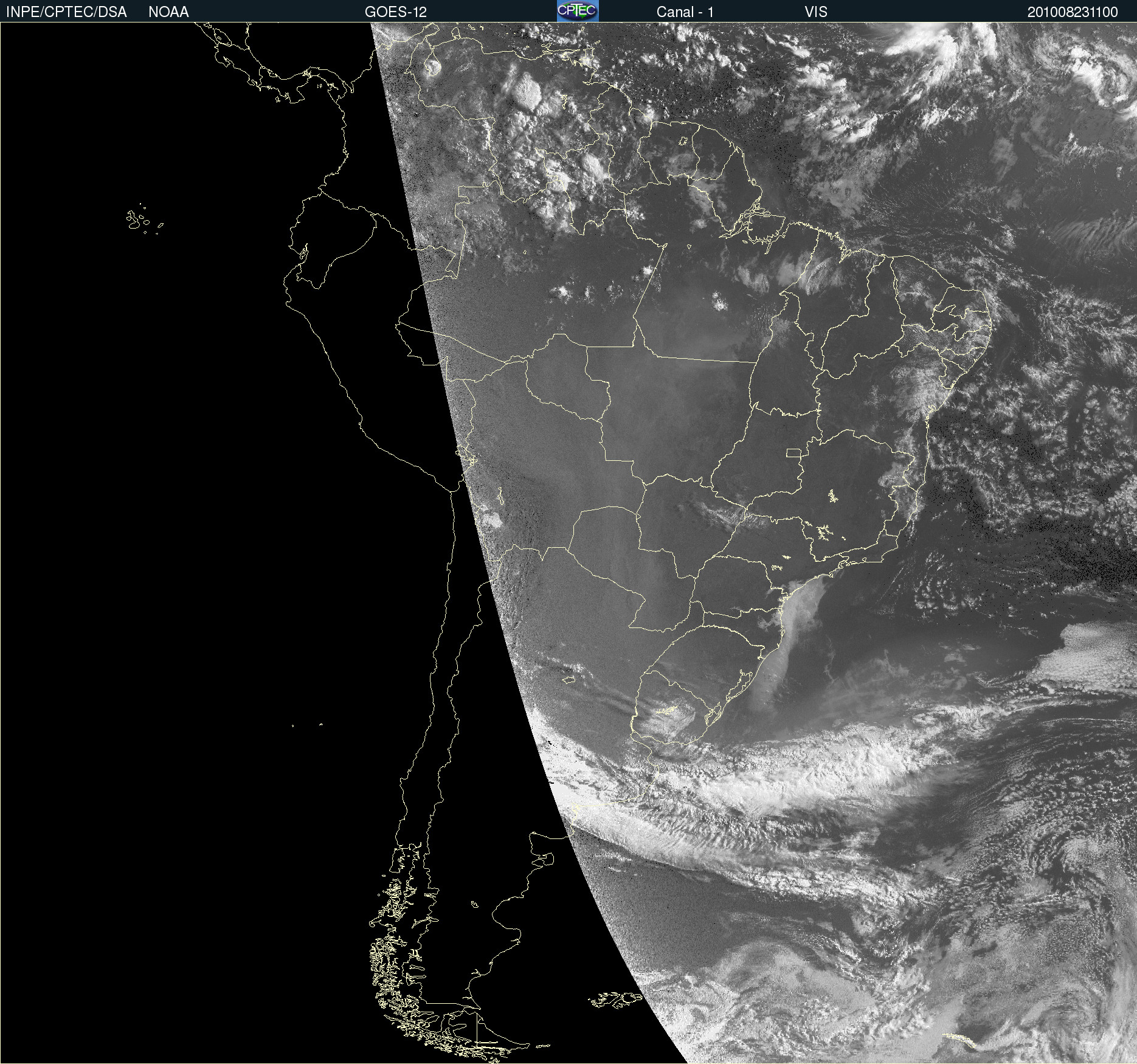The height and width of the screenshot is (1064, 1137).
Task: Click the VIS channel label
Action: coord(816,12)
